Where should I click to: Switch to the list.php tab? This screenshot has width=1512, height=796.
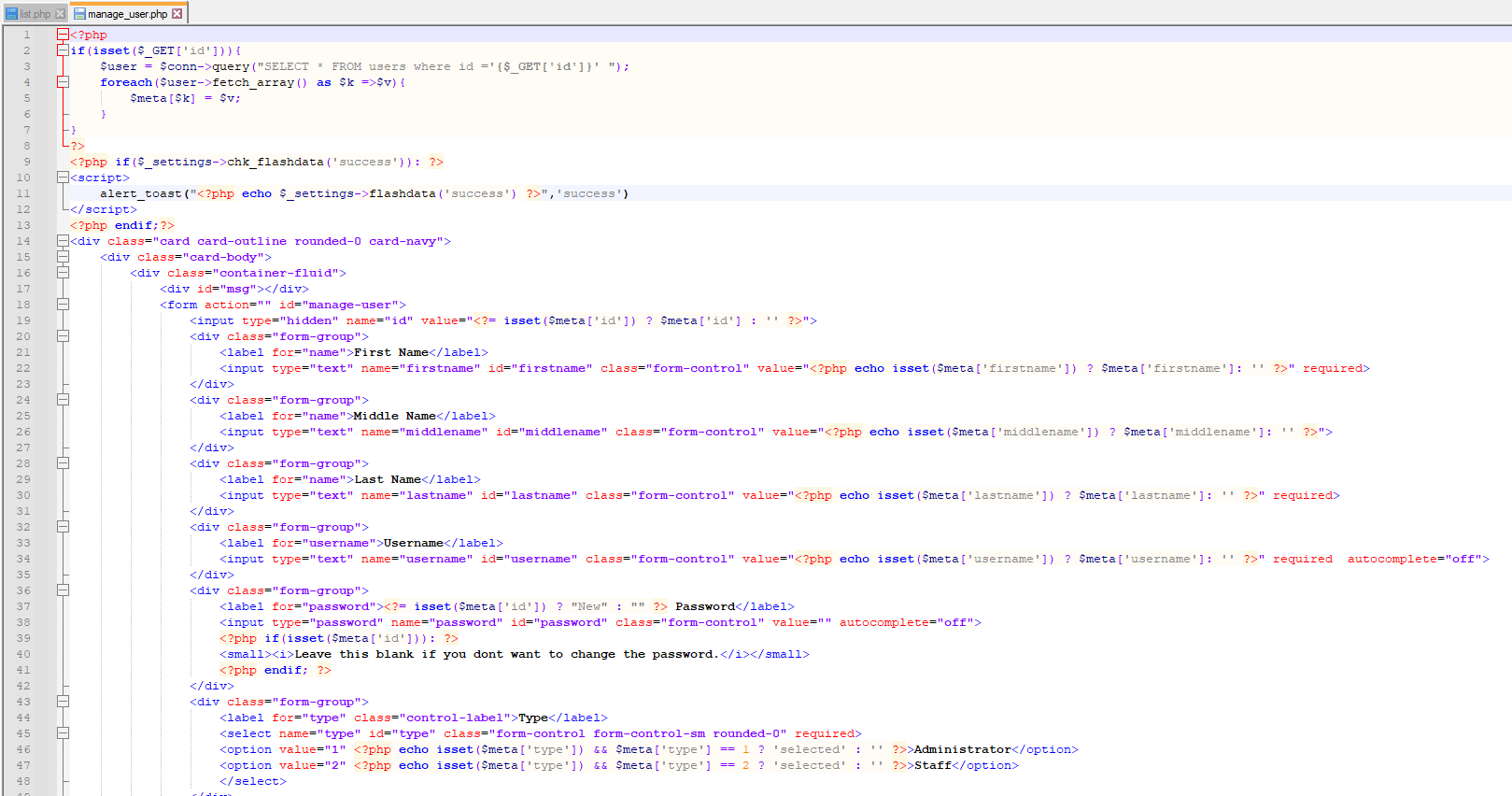click(x=35, y=14)
